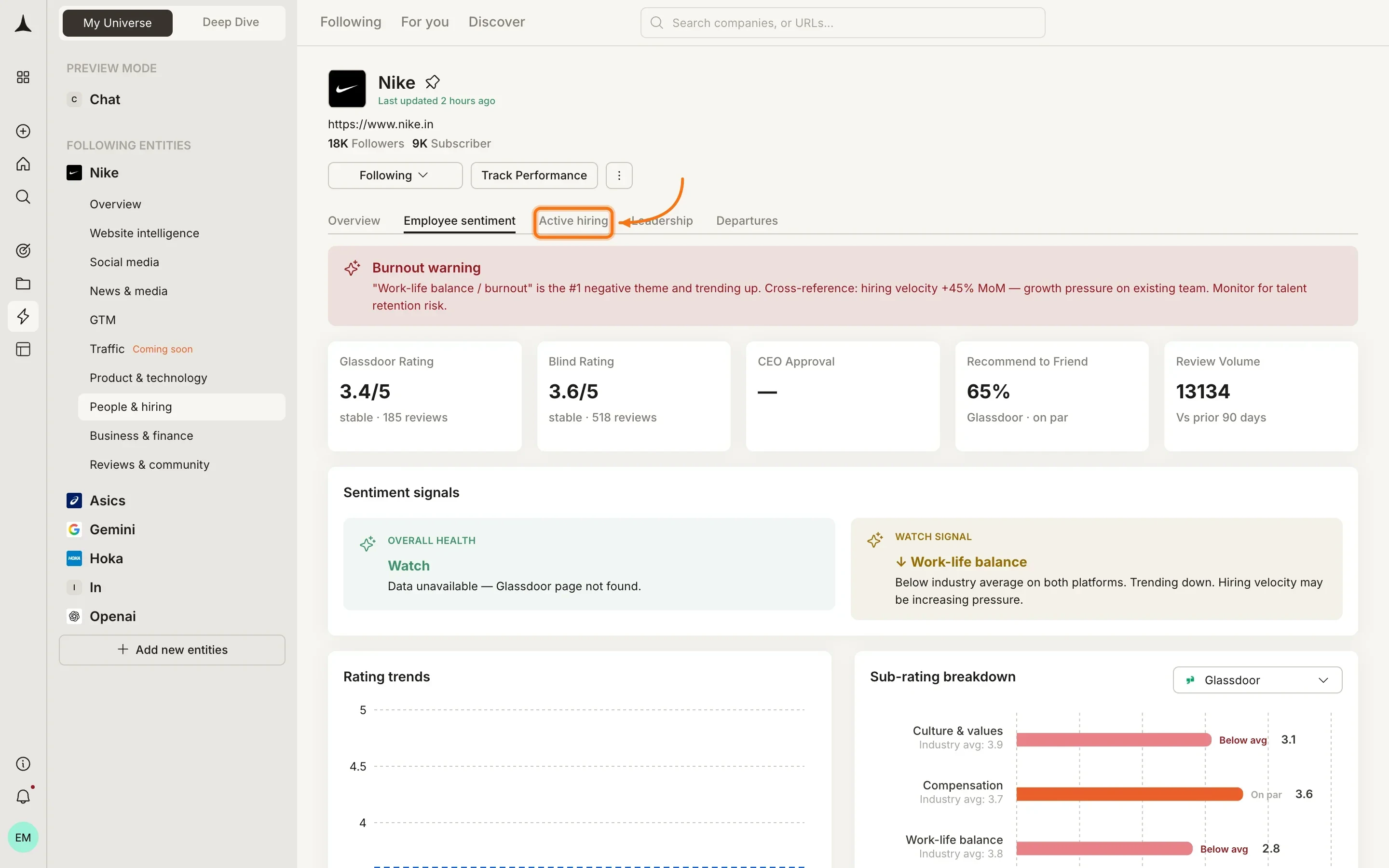
Task: Switch to Deep Dive mode
Action: [230, 22]
